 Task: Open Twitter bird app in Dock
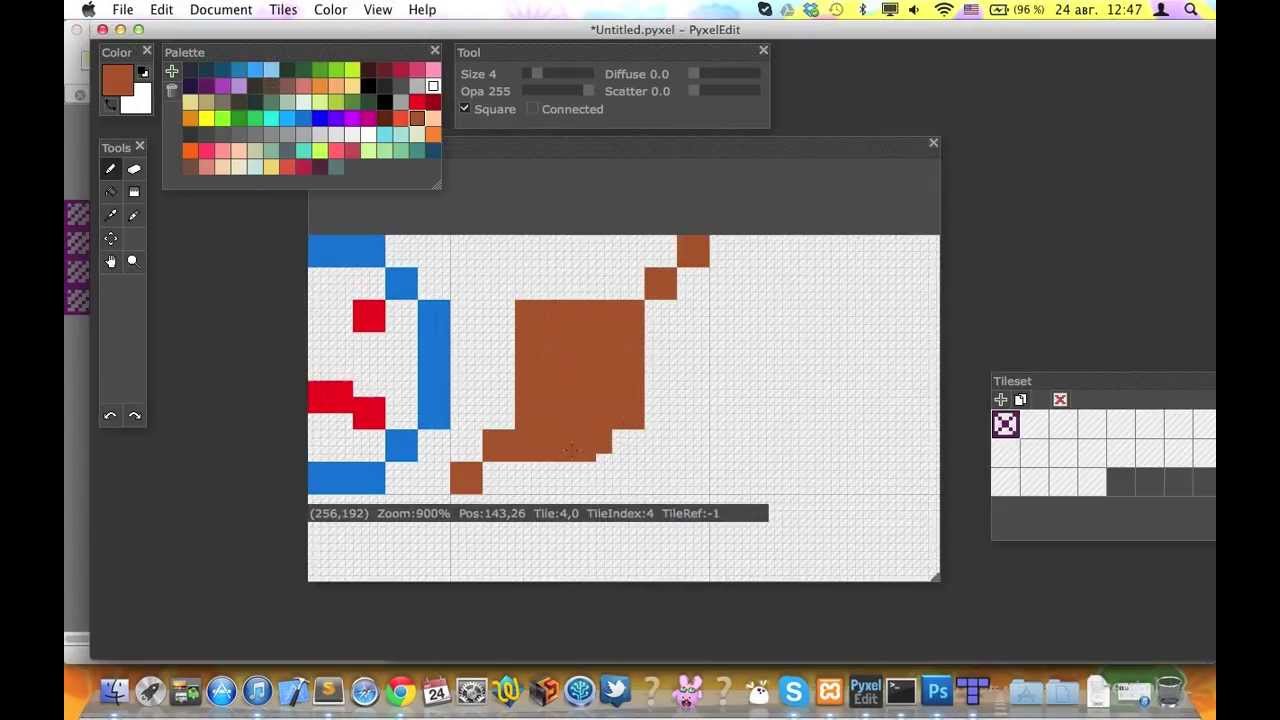tap(614, 691)
